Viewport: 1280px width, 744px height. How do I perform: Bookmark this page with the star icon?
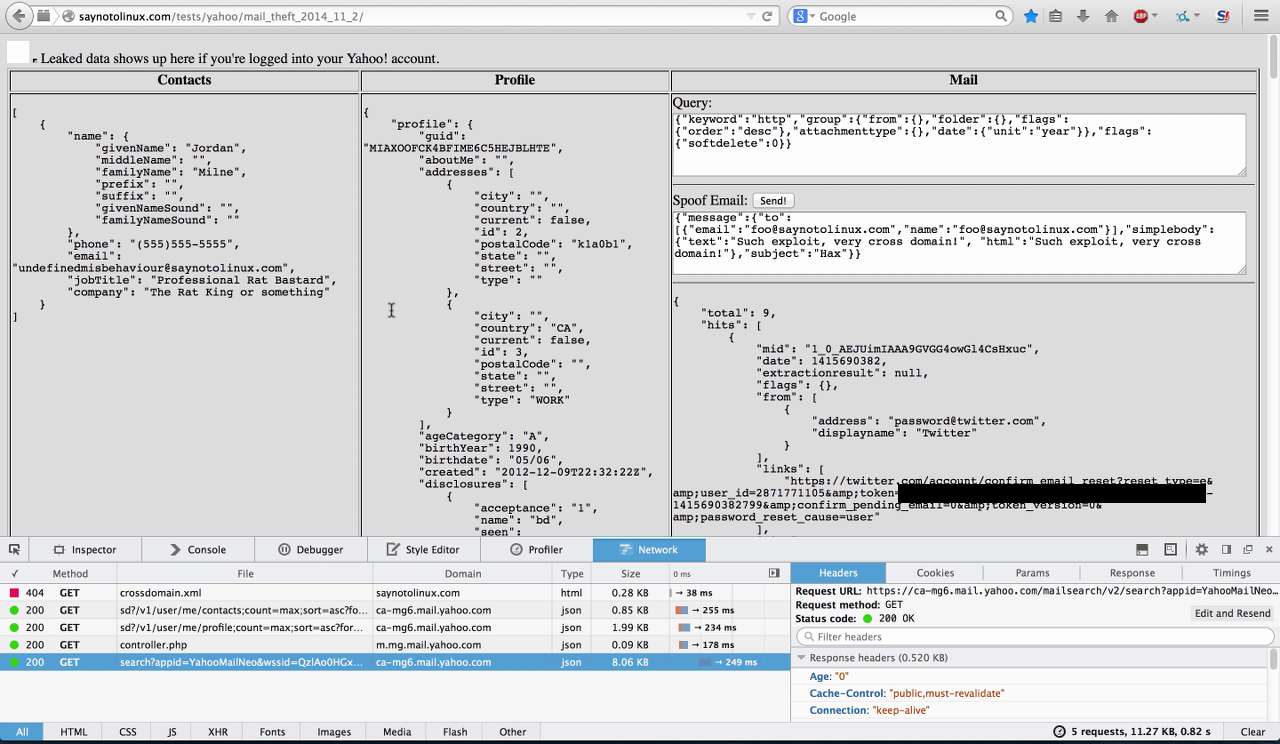(1031, 16)
